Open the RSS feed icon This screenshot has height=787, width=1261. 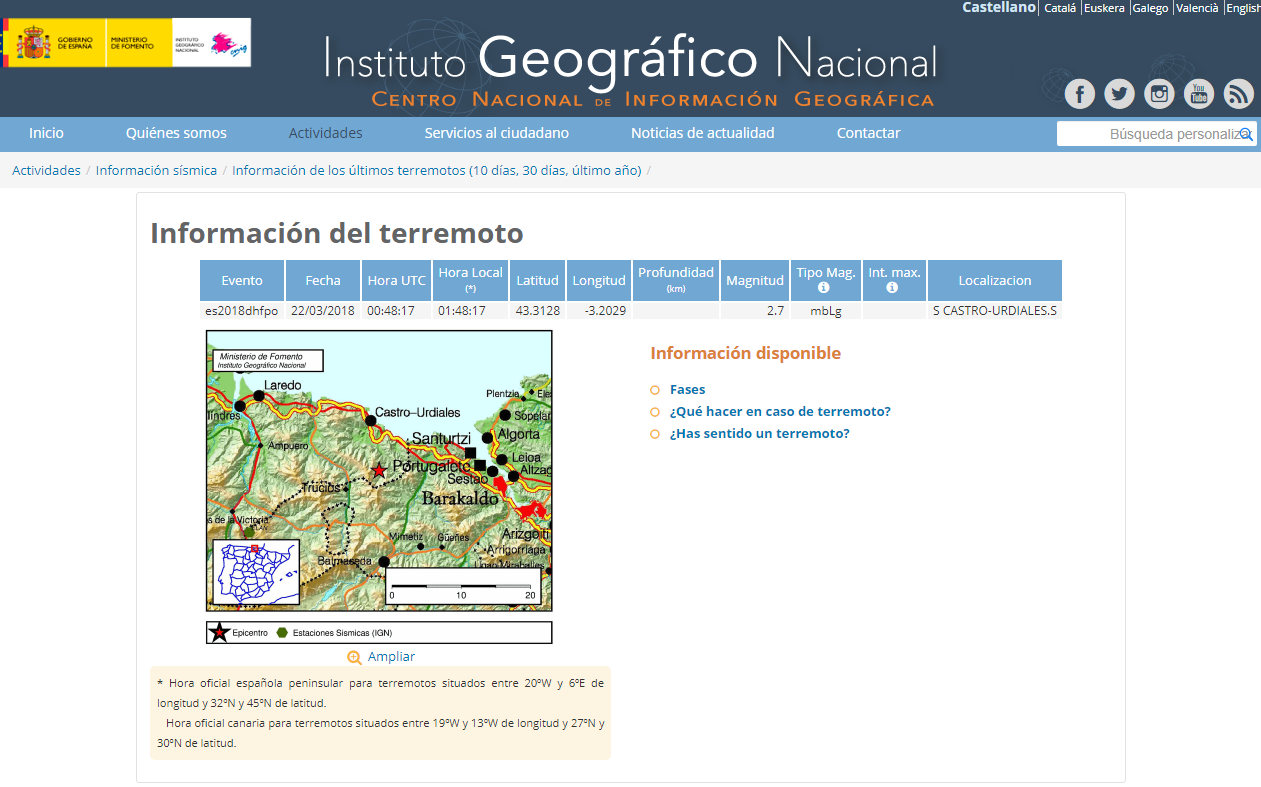click(x=1239, y=94)
